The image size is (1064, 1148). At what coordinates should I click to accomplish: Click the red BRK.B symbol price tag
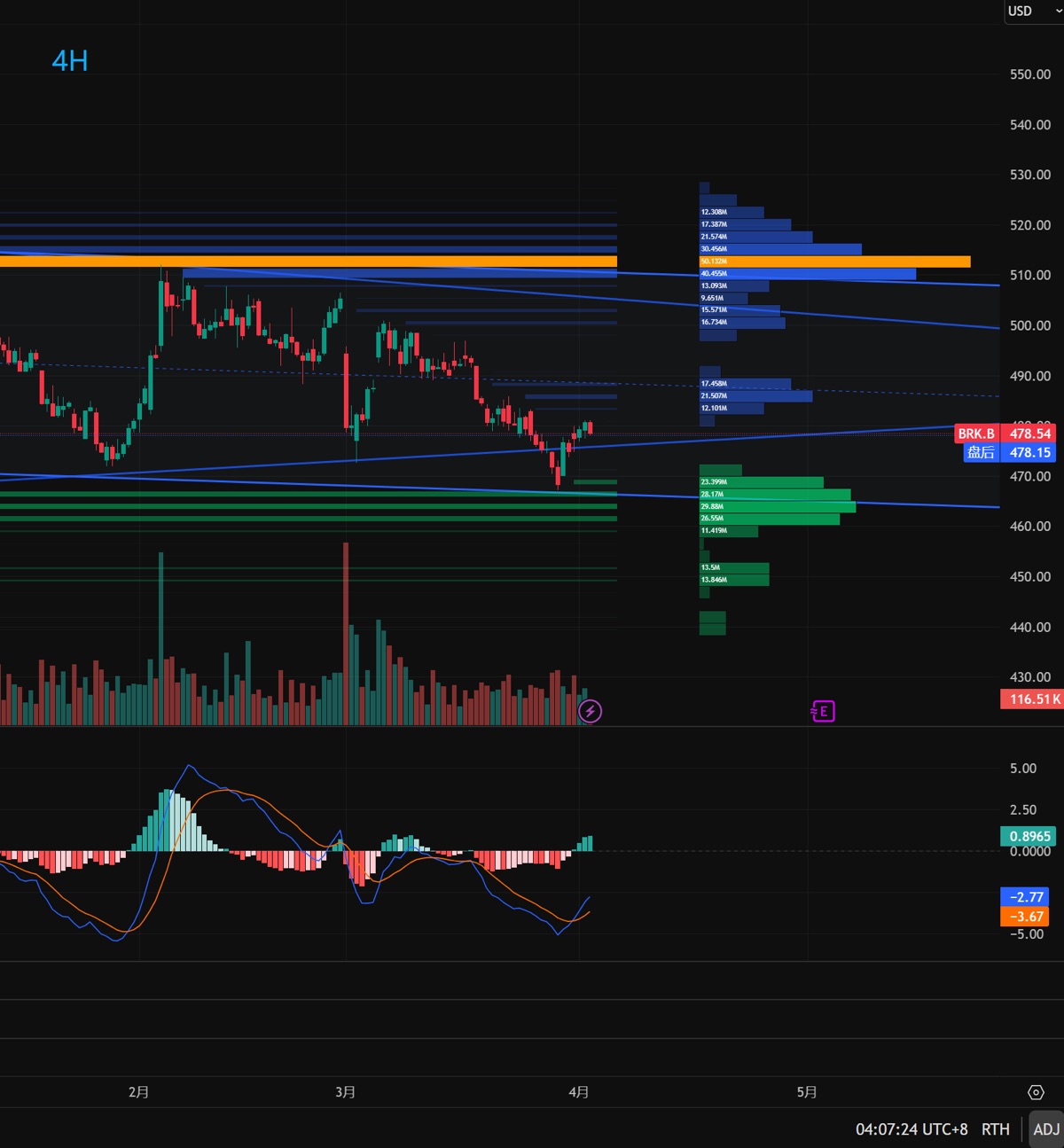pyautogui.click(x=975, y=433)
